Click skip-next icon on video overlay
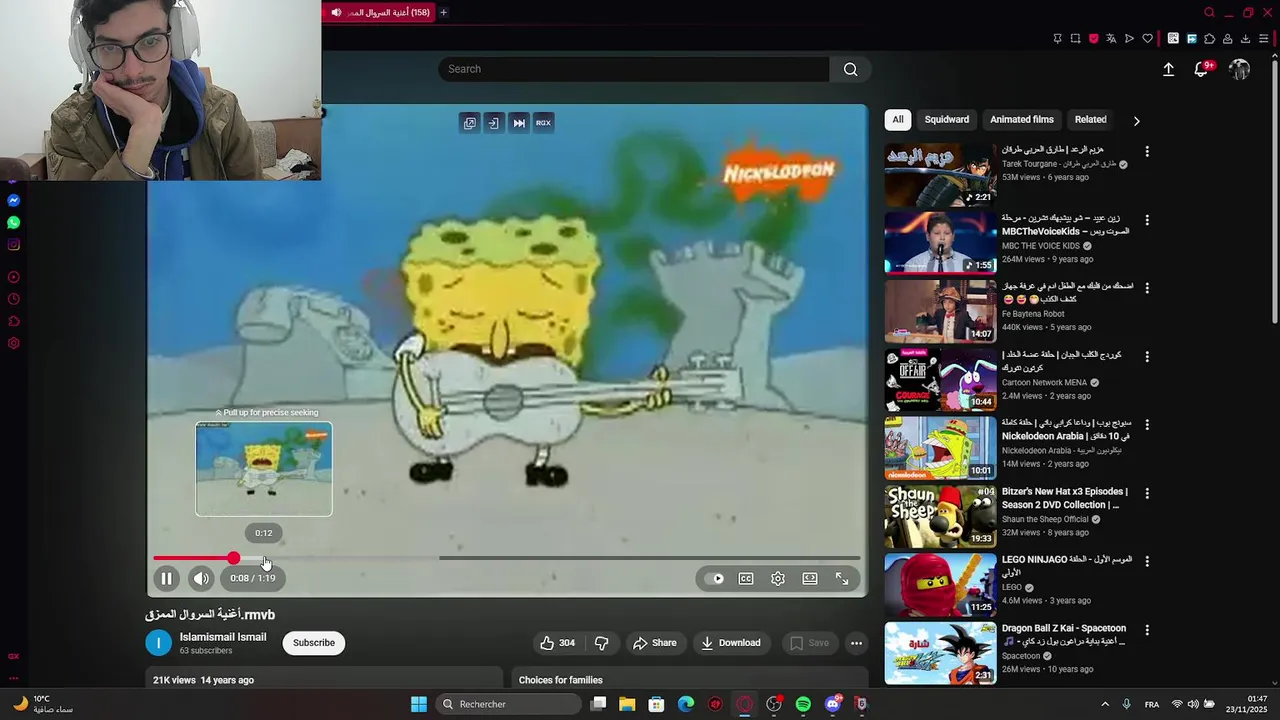 tap(519, 123)
